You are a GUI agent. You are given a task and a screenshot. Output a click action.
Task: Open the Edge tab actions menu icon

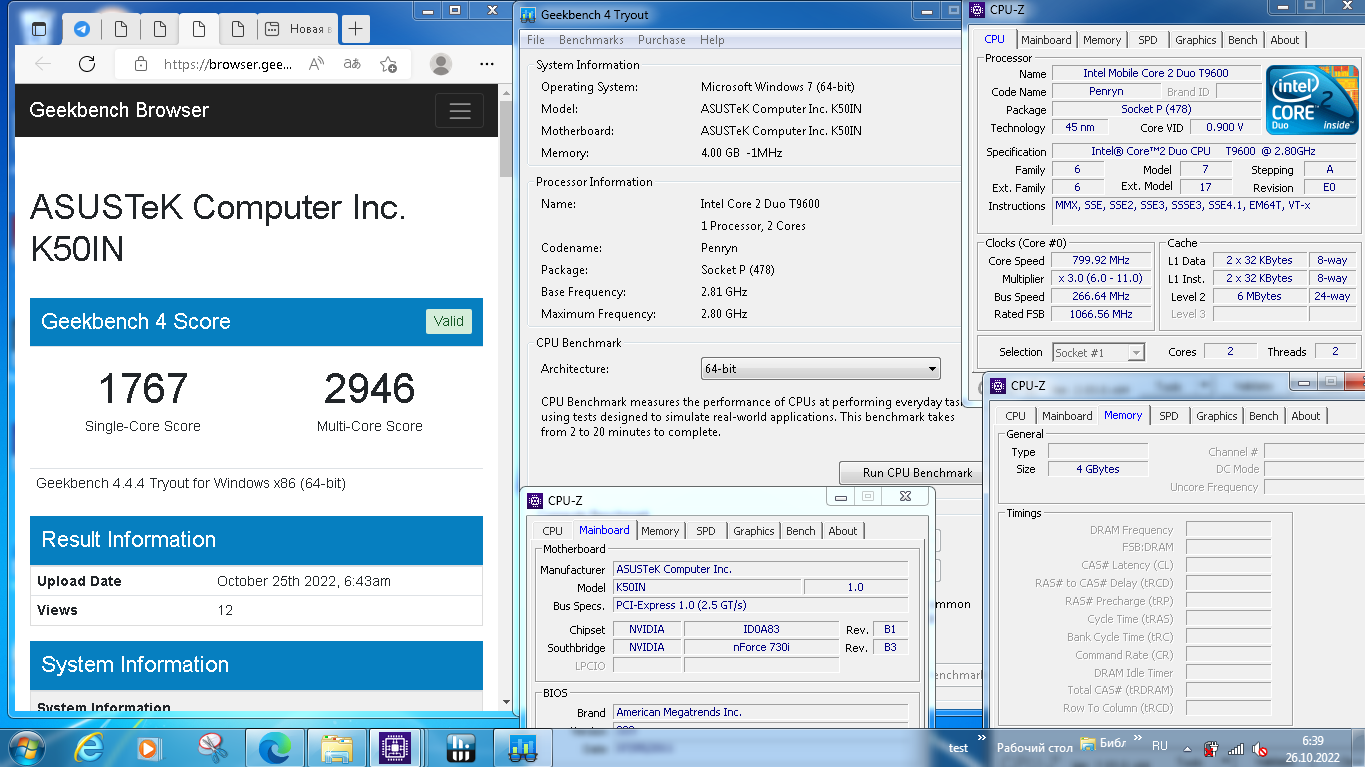(39, 29)
